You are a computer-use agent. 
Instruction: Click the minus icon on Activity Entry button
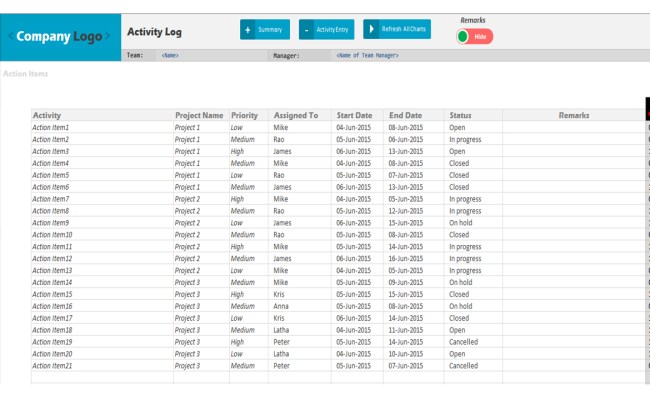306,30
